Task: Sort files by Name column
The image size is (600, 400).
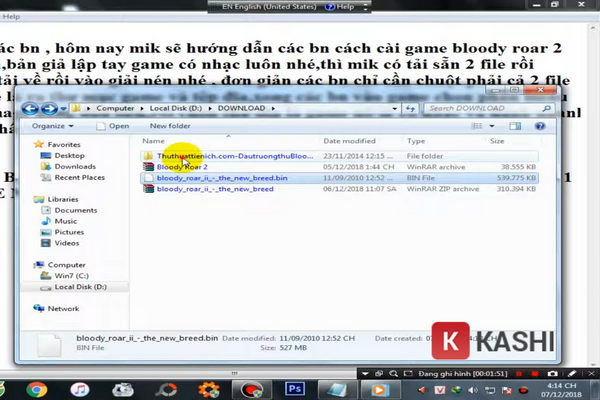Action: click(x=153, y=141)
